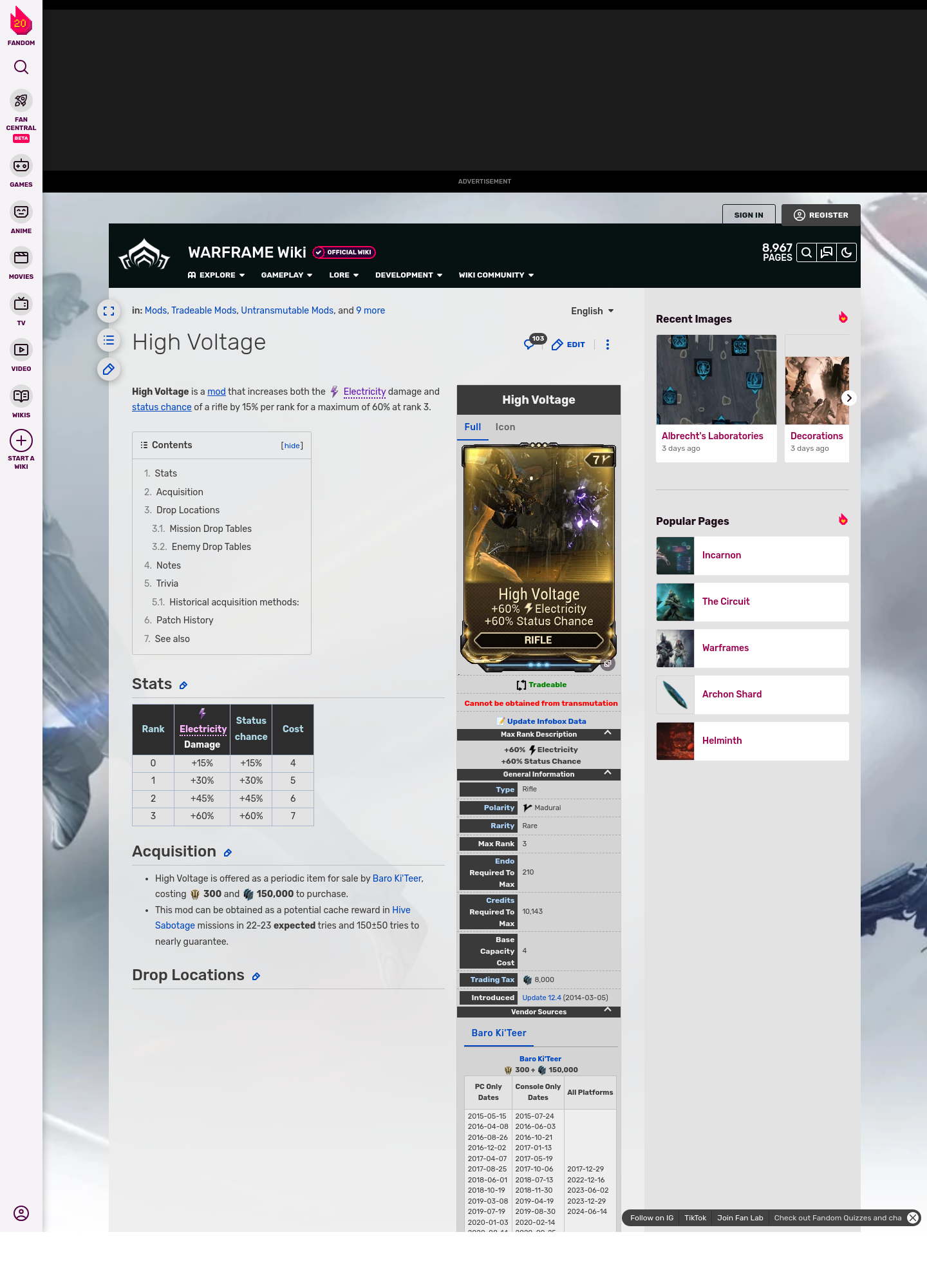Open the Wiki Community dropdown menu
Viewport: 927px width, 1288px height.
[x=496, y=275]
